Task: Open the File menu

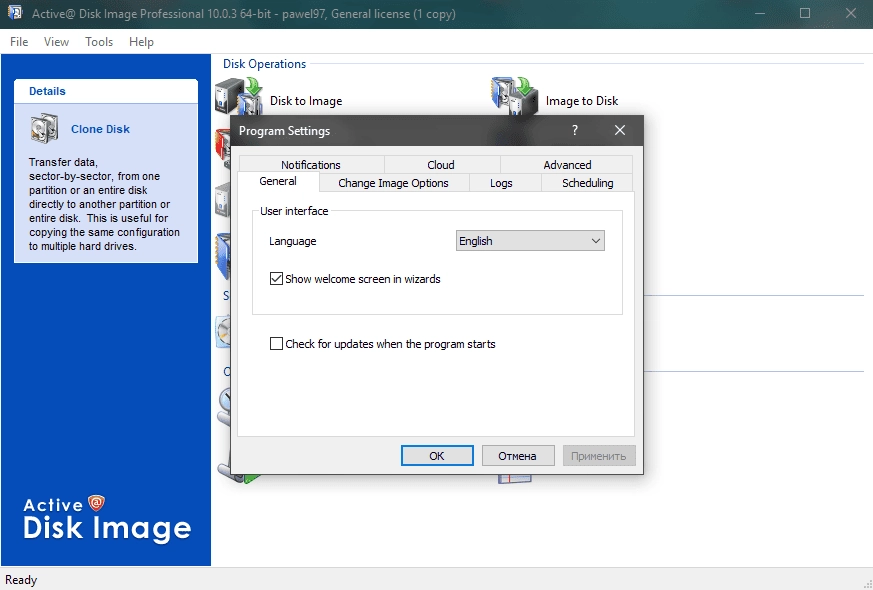Action: click(19, 42)
